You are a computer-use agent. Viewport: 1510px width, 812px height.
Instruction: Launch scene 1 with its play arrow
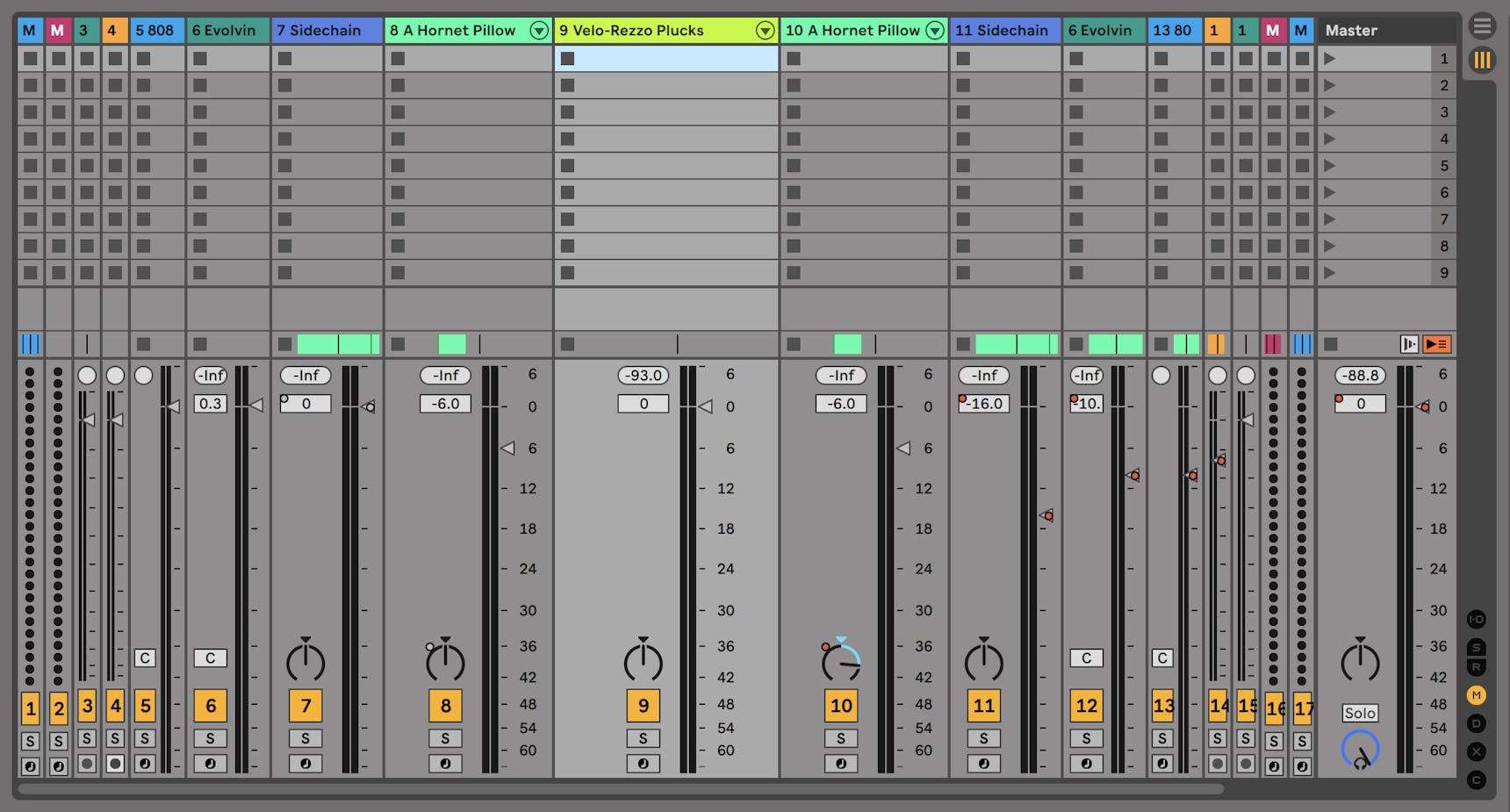pyautogui.click(x=1329, y=59)
